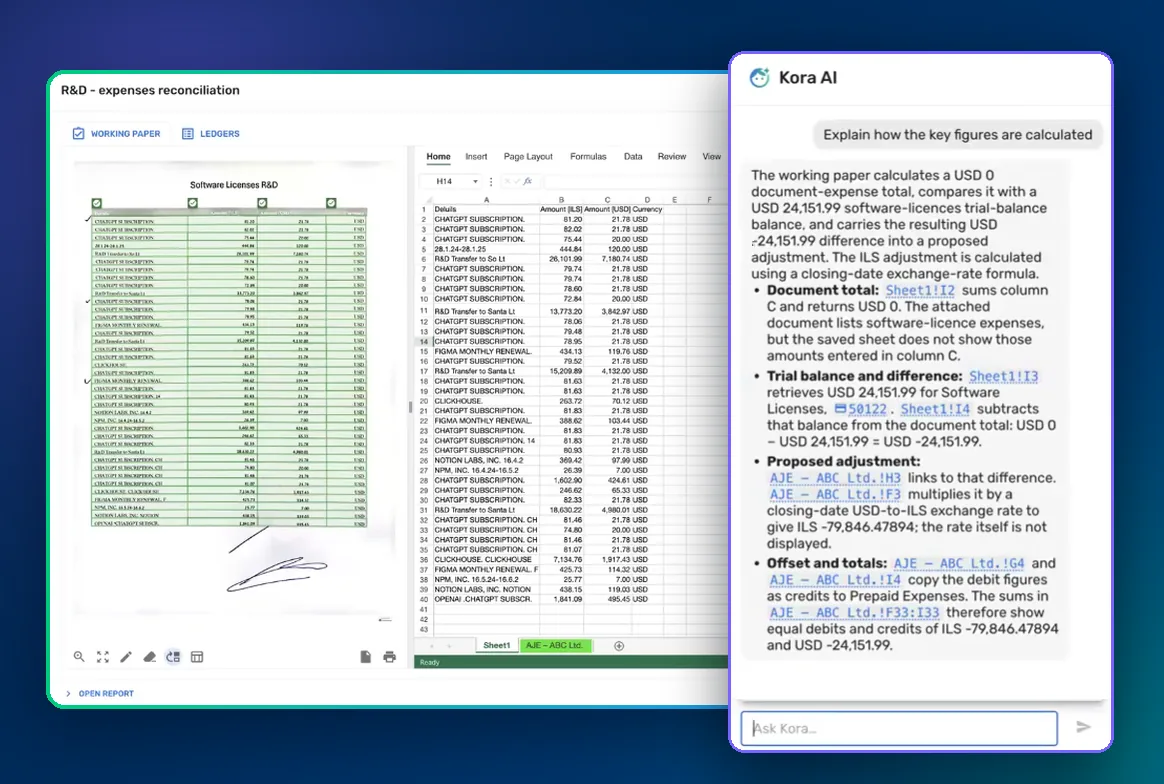Image resolution: width=1164 pixels, height=784 pixels.
Task: Send the message to Kora AI
Action: click(1083, 727)
